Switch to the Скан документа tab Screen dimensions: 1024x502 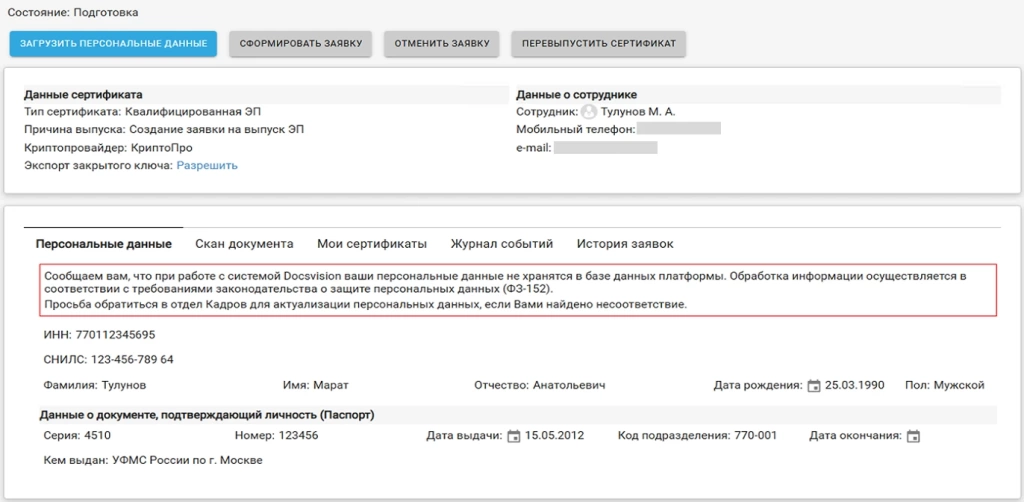click(x=244, y=243)
